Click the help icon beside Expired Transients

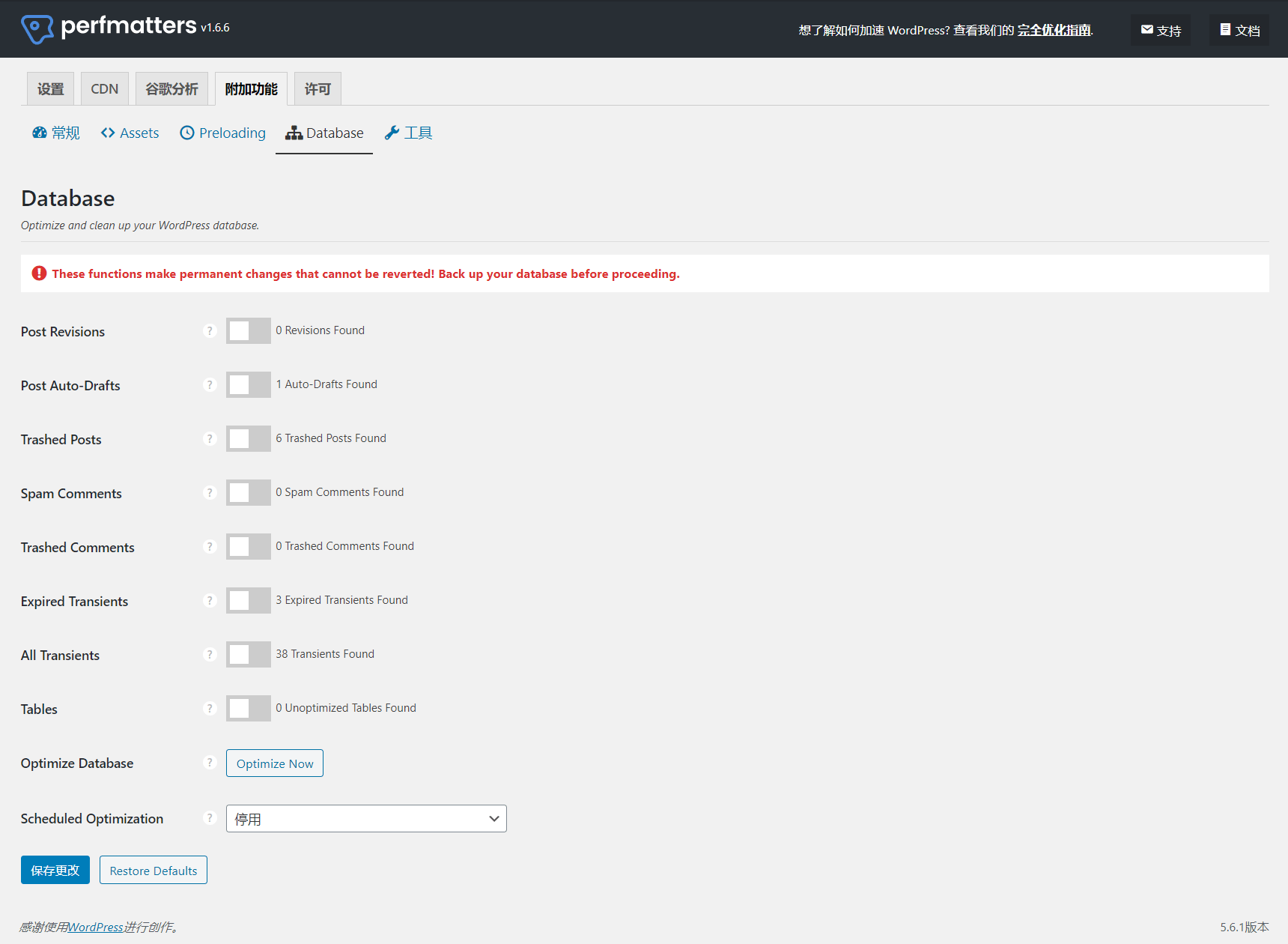pos(210,600)
